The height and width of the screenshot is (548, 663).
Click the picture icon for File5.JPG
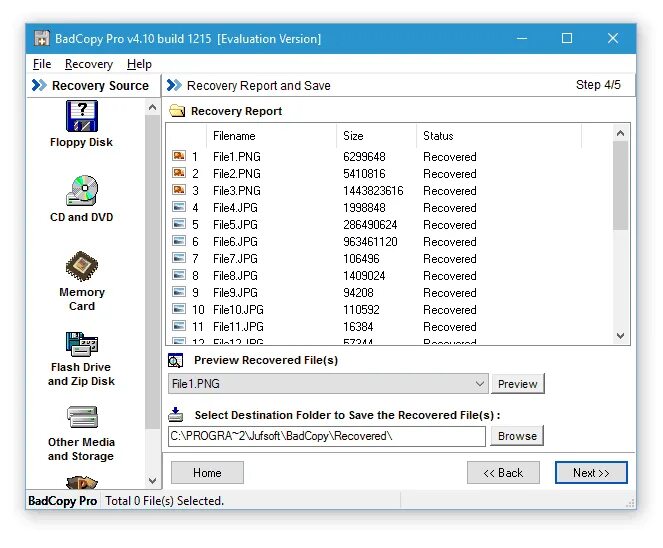(179, 224)
